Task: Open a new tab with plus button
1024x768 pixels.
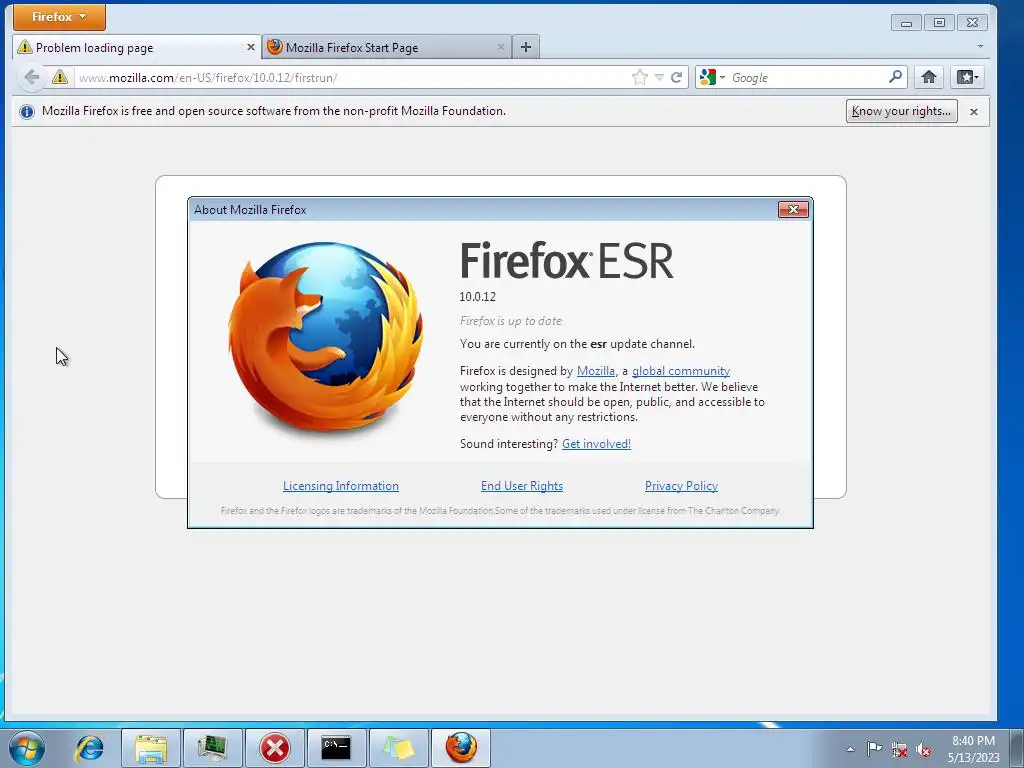Action: pyautogui.click(x=526, y=47)
